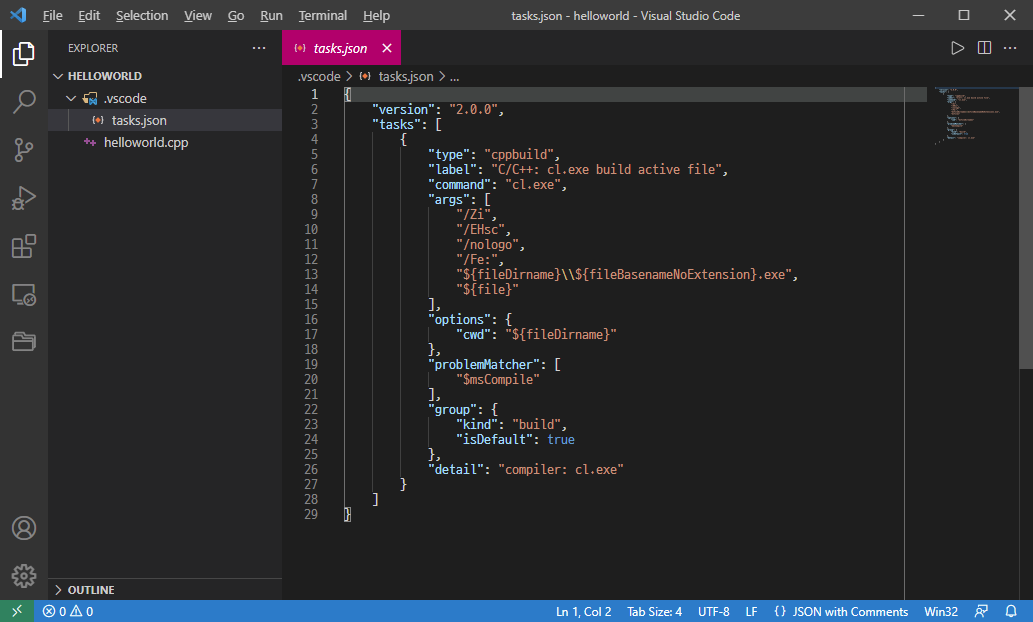Open the Run menu
This screenshot has height=622, width=1033.
pos(271,15)
